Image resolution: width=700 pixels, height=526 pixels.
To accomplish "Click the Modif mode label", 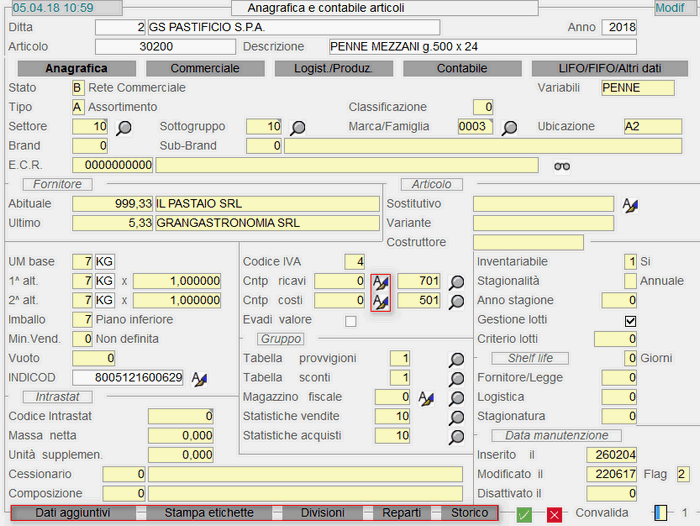I will (x=669, y=7).
